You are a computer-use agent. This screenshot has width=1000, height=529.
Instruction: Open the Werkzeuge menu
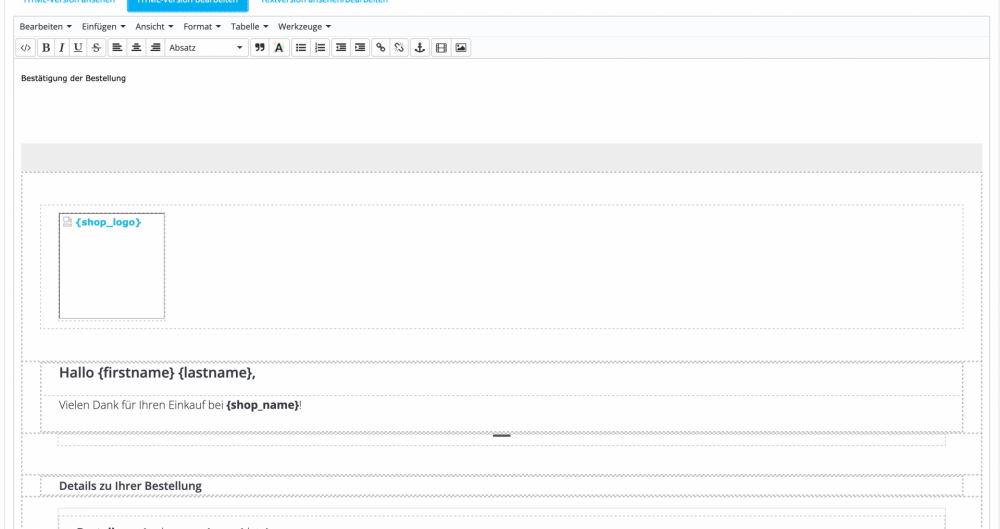click(304, 27)
